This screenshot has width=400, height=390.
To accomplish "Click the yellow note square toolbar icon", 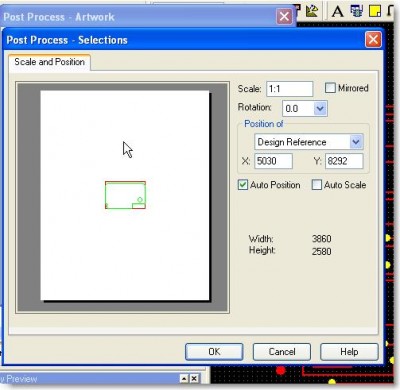I will pos(375,11).
